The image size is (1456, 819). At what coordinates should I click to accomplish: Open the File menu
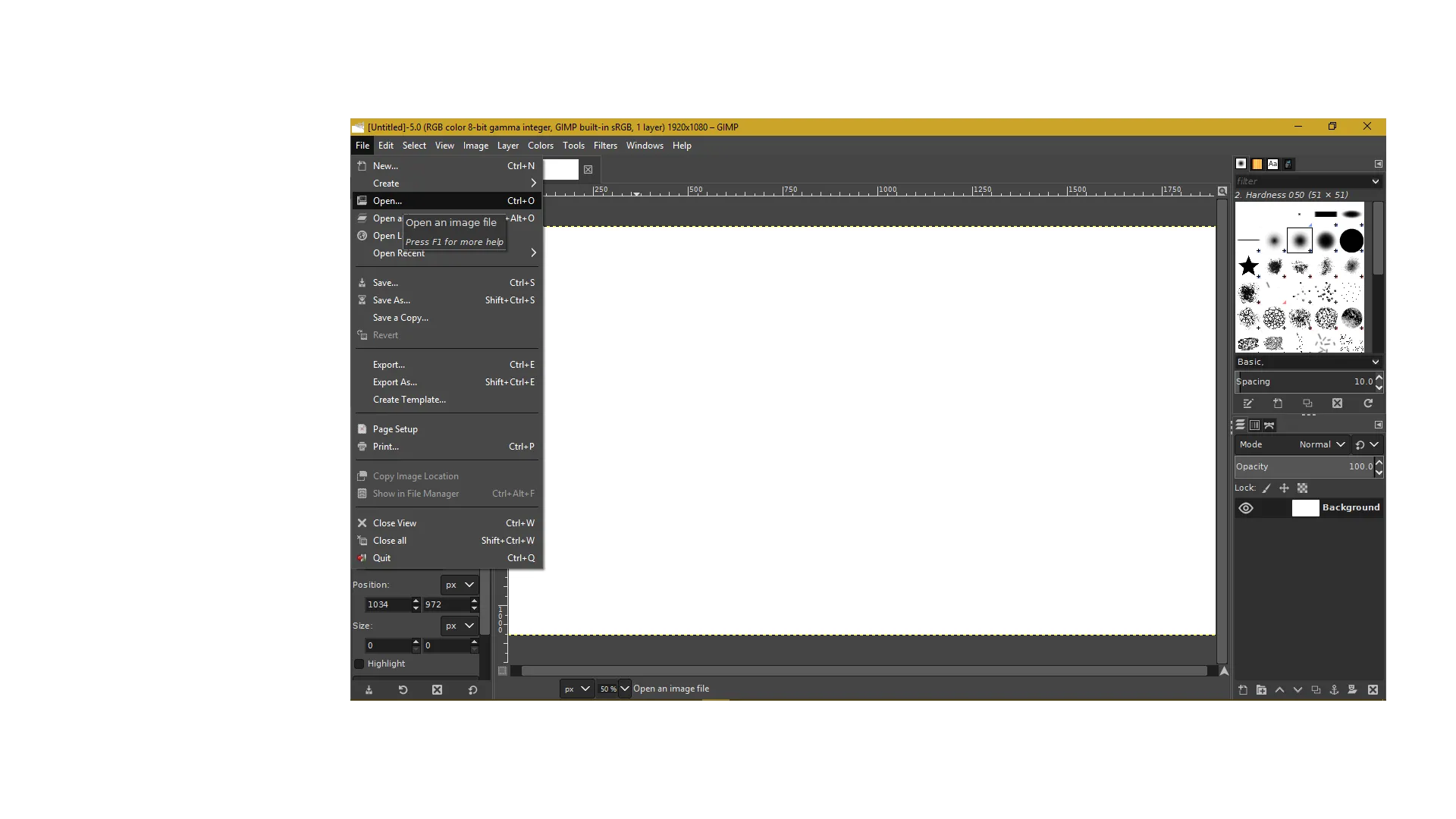tap(362, 146)
